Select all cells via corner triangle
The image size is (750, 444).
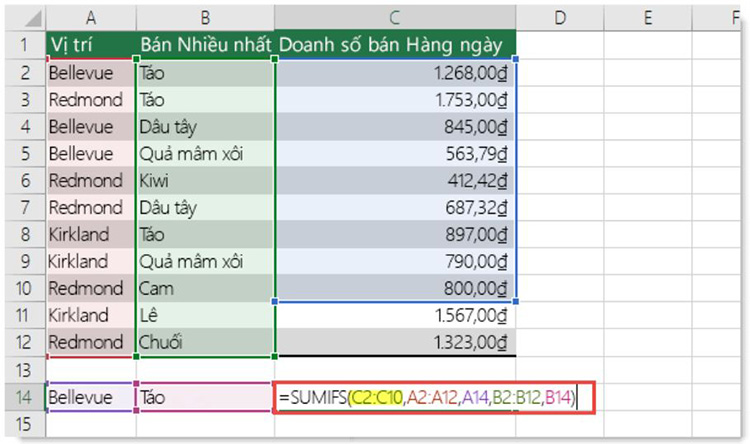click(x=26, y=18)
